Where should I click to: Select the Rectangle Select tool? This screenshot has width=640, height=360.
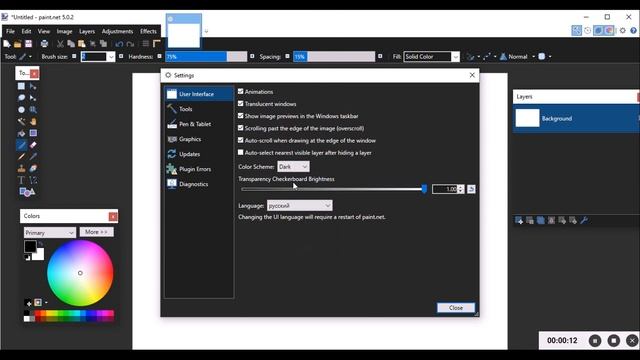coord(21,86)
